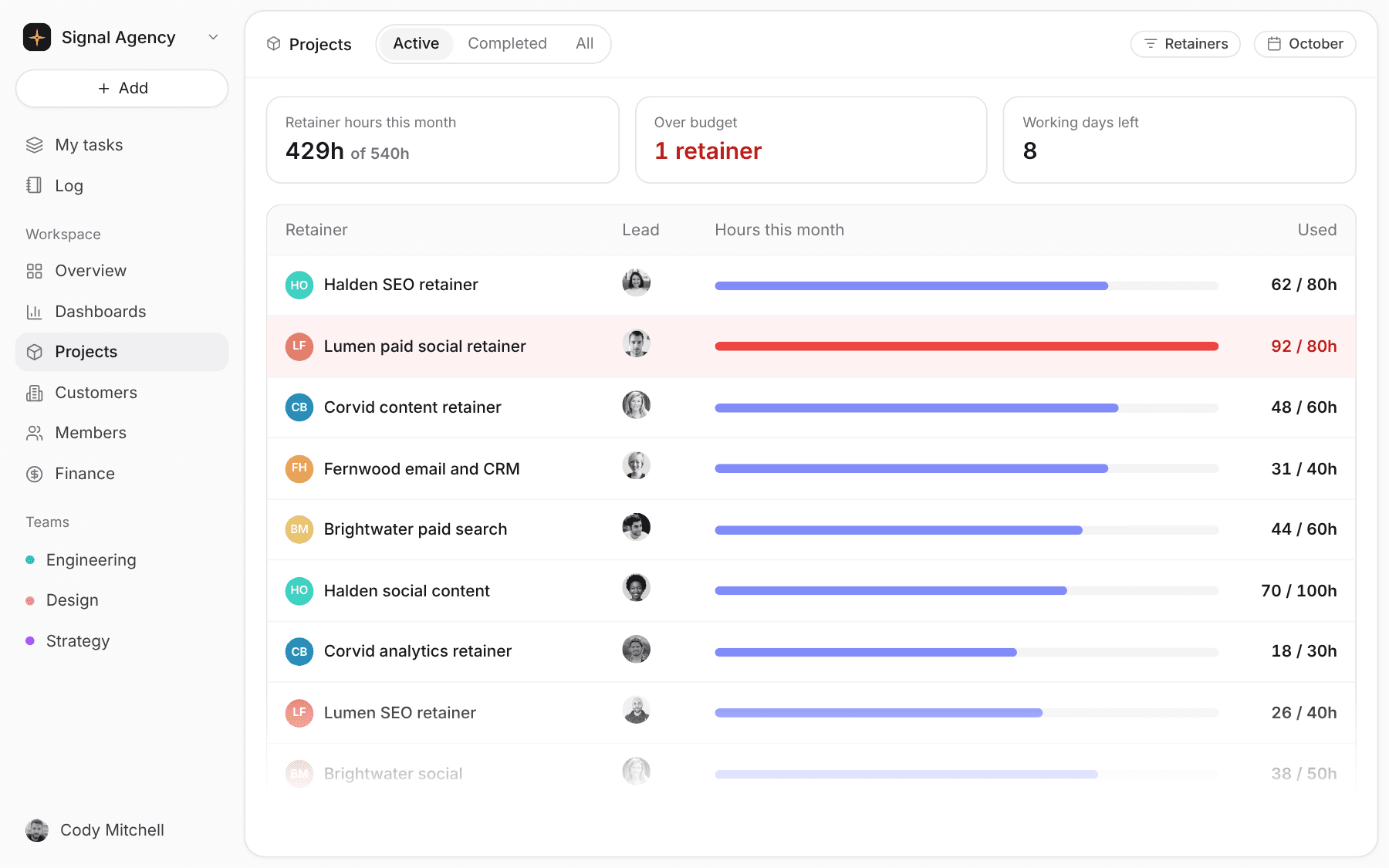Click the red progress bar for Lumen paid social
Viewport: 1389px width, 868px height.
tap(967, 346)
